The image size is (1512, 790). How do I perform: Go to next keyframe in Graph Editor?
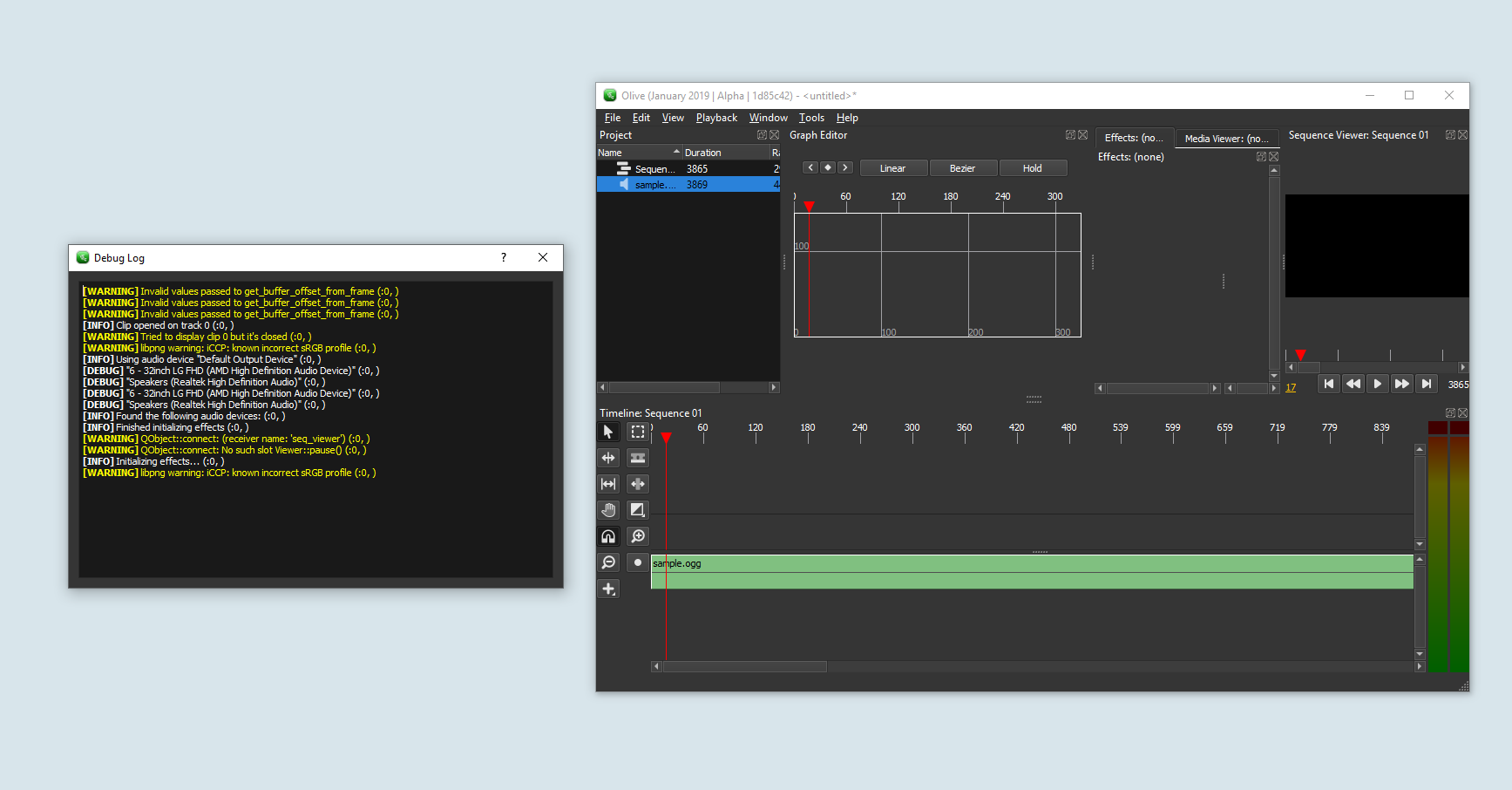tap(844, 167)
